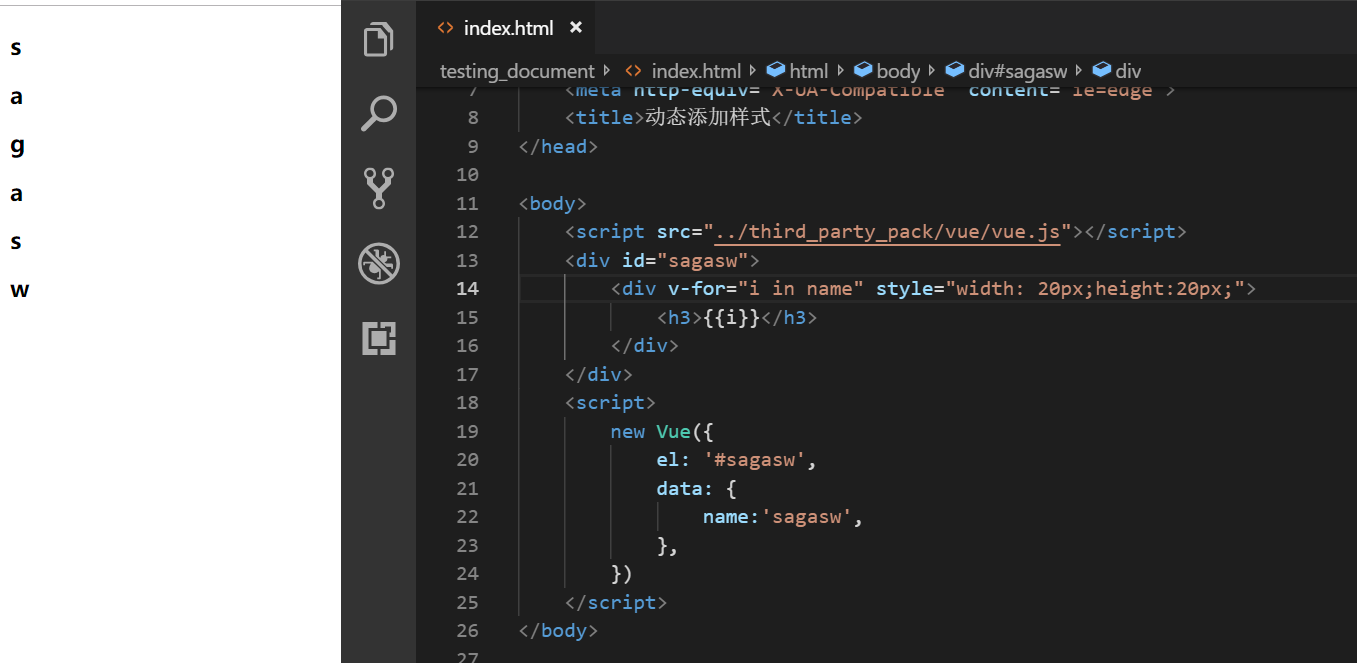The image size is (1357, 663).
Task: Click the v-for attribute on line 14
Action: click(x=697, y=289)
